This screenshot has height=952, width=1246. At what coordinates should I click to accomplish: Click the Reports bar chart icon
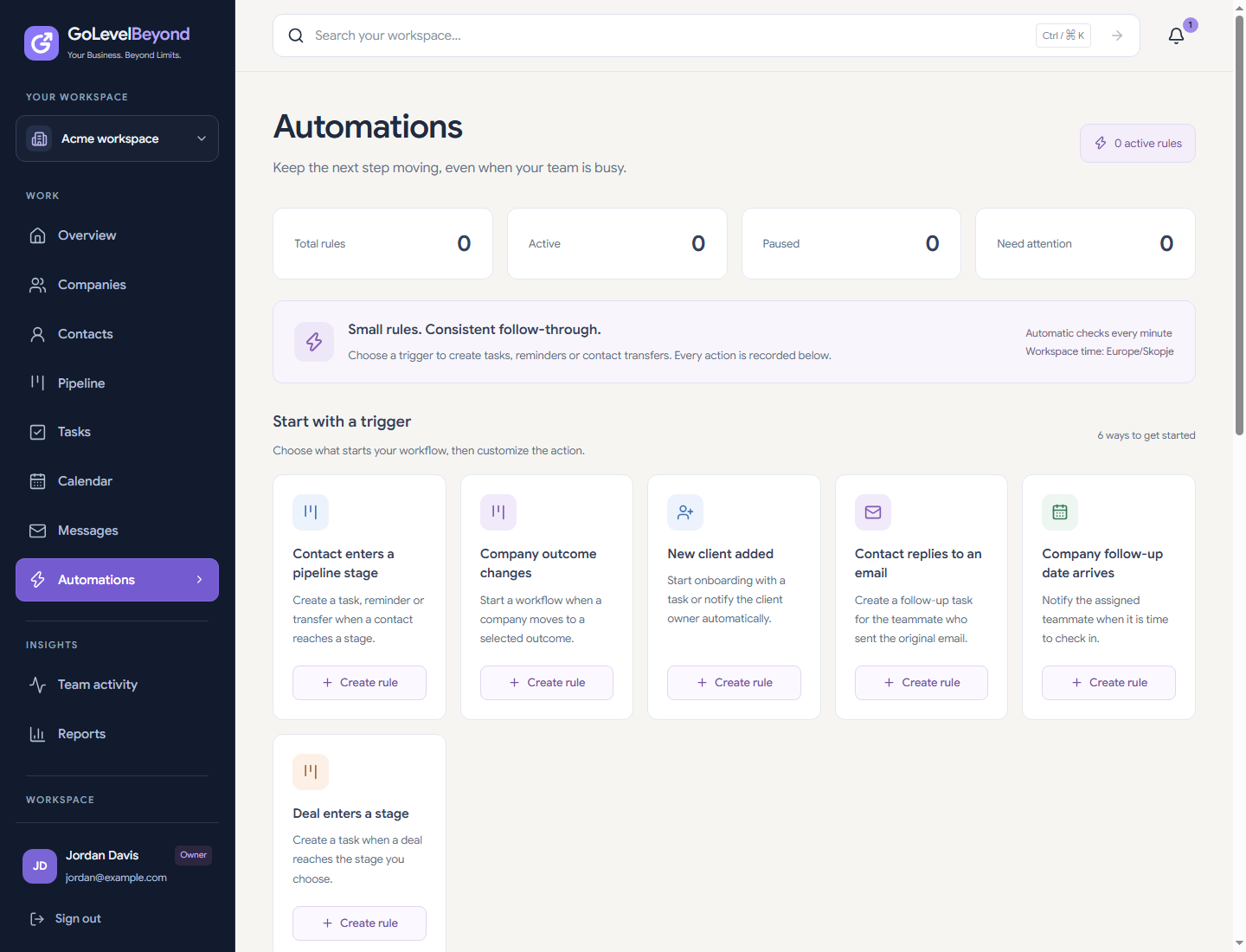[37, 734]
